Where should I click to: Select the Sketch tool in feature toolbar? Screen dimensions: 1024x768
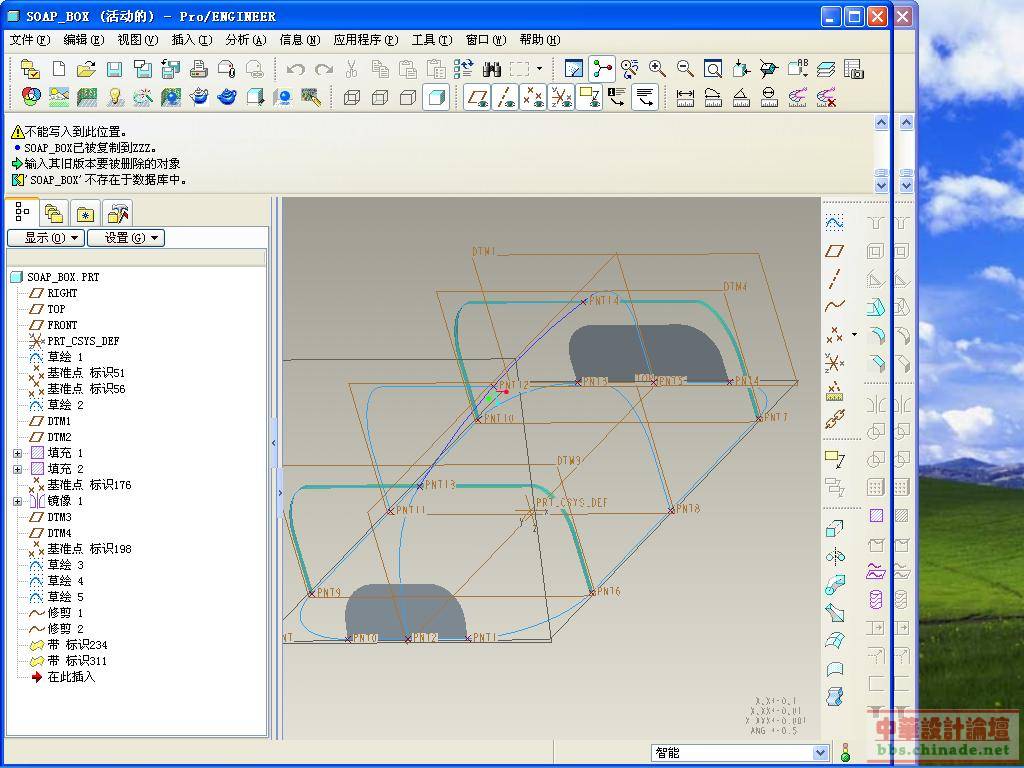pos(835,223)
